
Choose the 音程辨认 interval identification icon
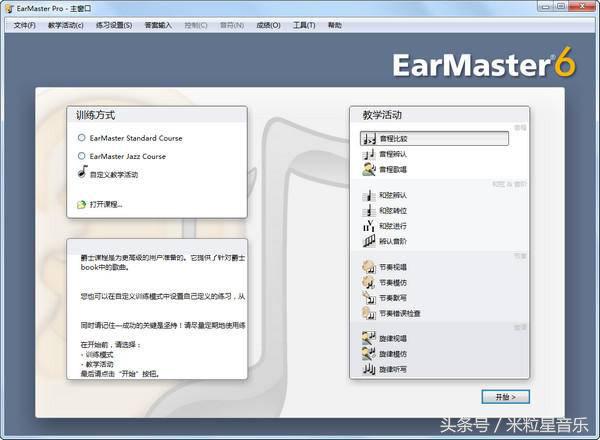[369, 154]
